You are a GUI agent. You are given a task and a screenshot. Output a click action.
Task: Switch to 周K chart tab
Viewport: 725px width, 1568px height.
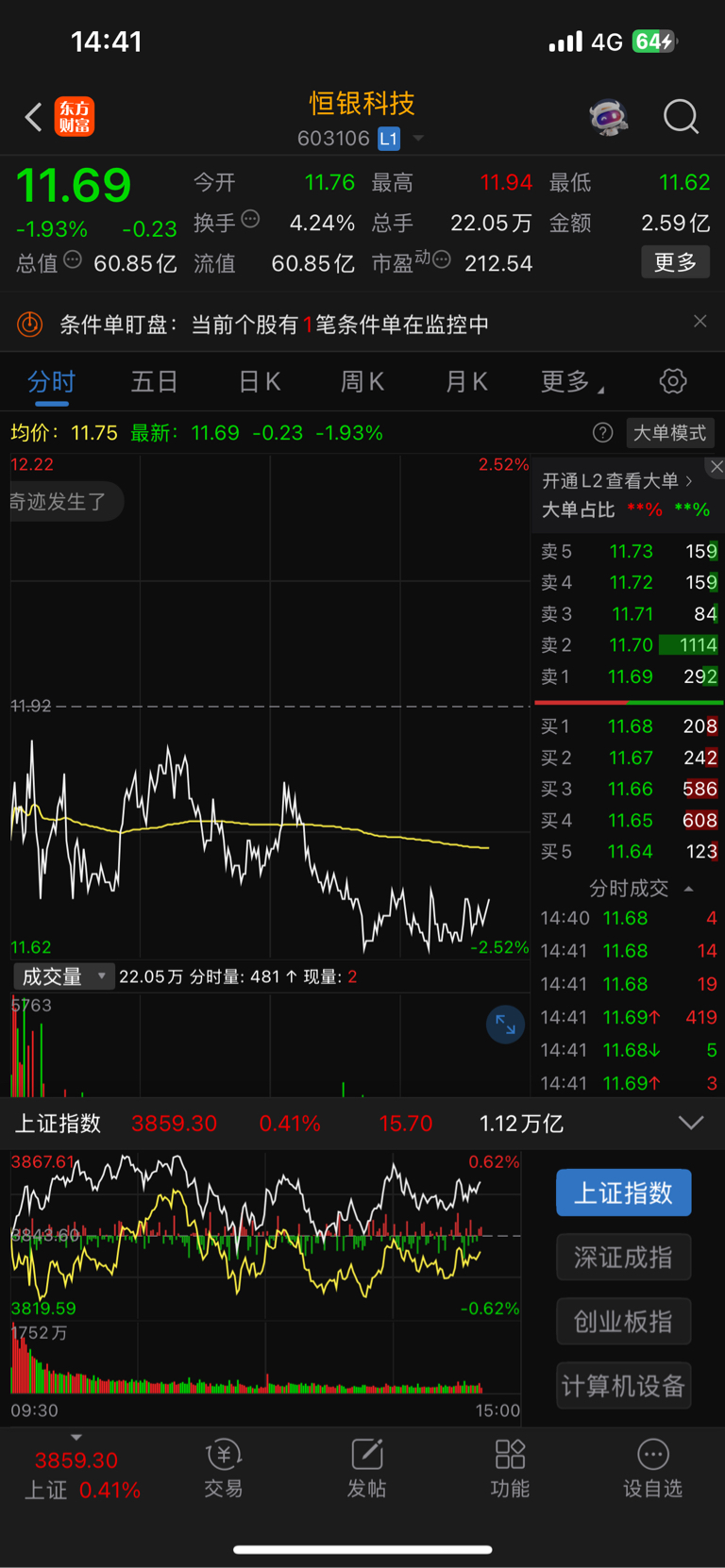(x=362, y=382)
